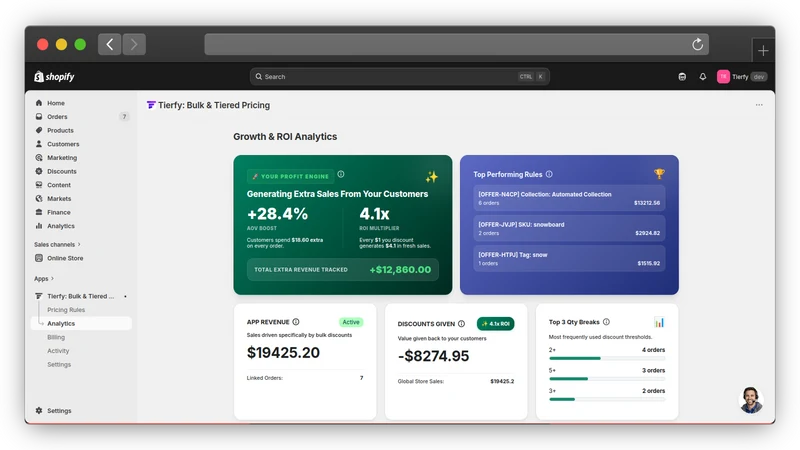This screenshot has width=800, height=450.
Task: Click the Tierfy app title icon
Action: tap(151, 105)
